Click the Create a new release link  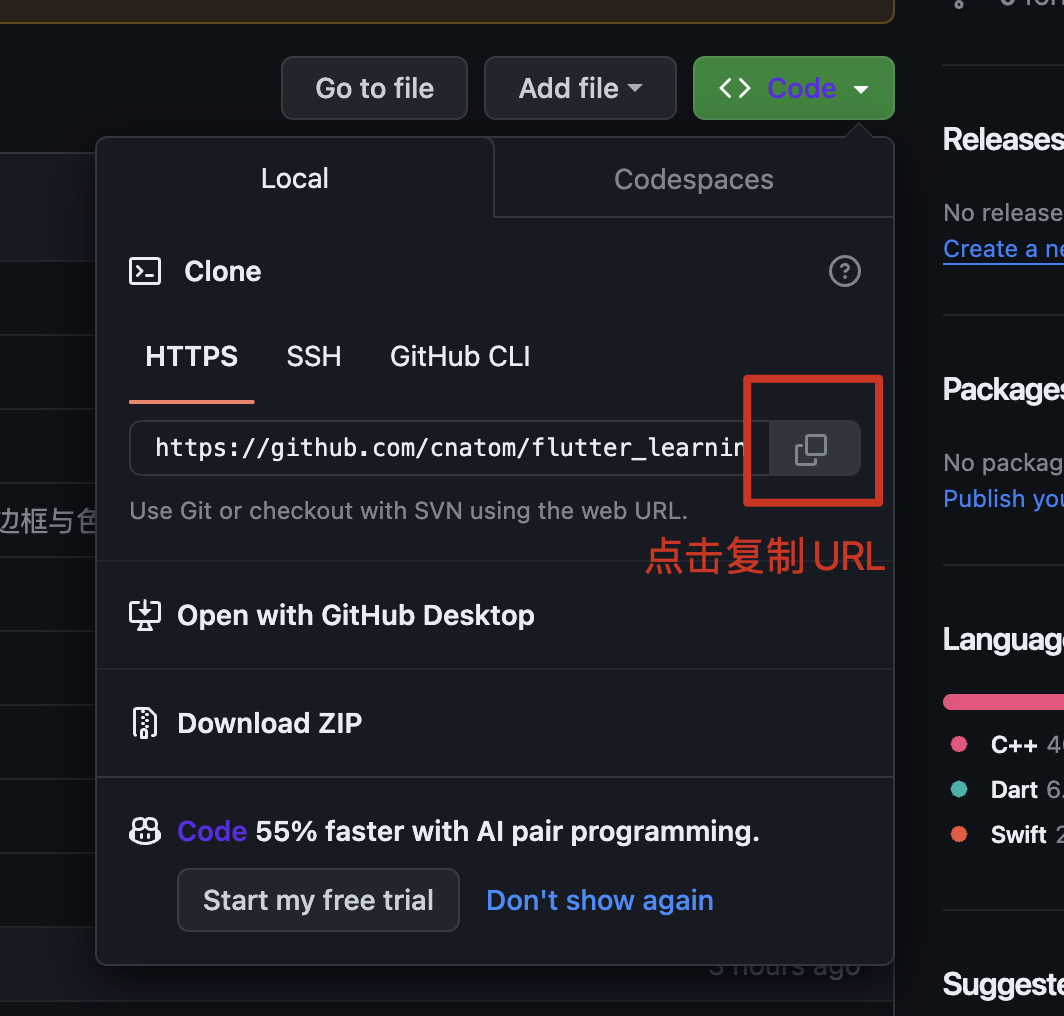click(1003, 249)
